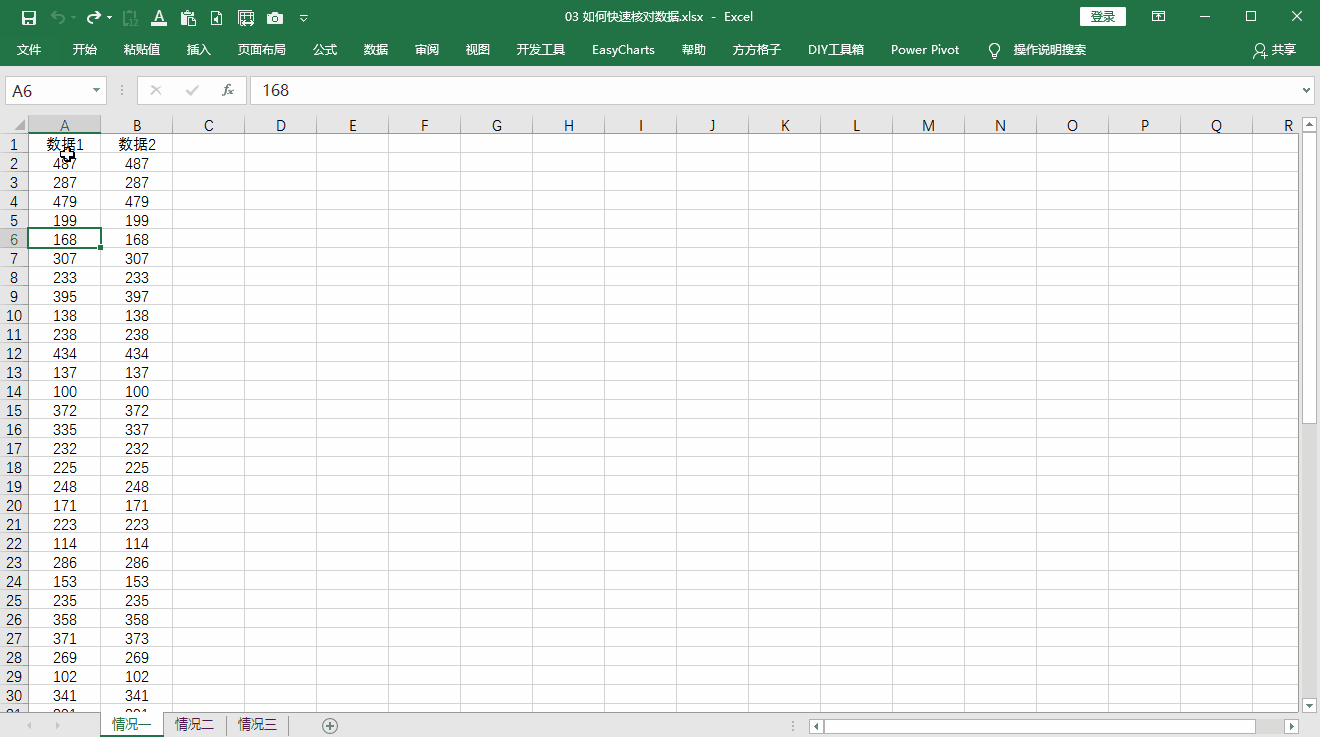Open the 方方格子 ribbon tab
Viewport: 1320px width, 737px height.
pos(757,50)
